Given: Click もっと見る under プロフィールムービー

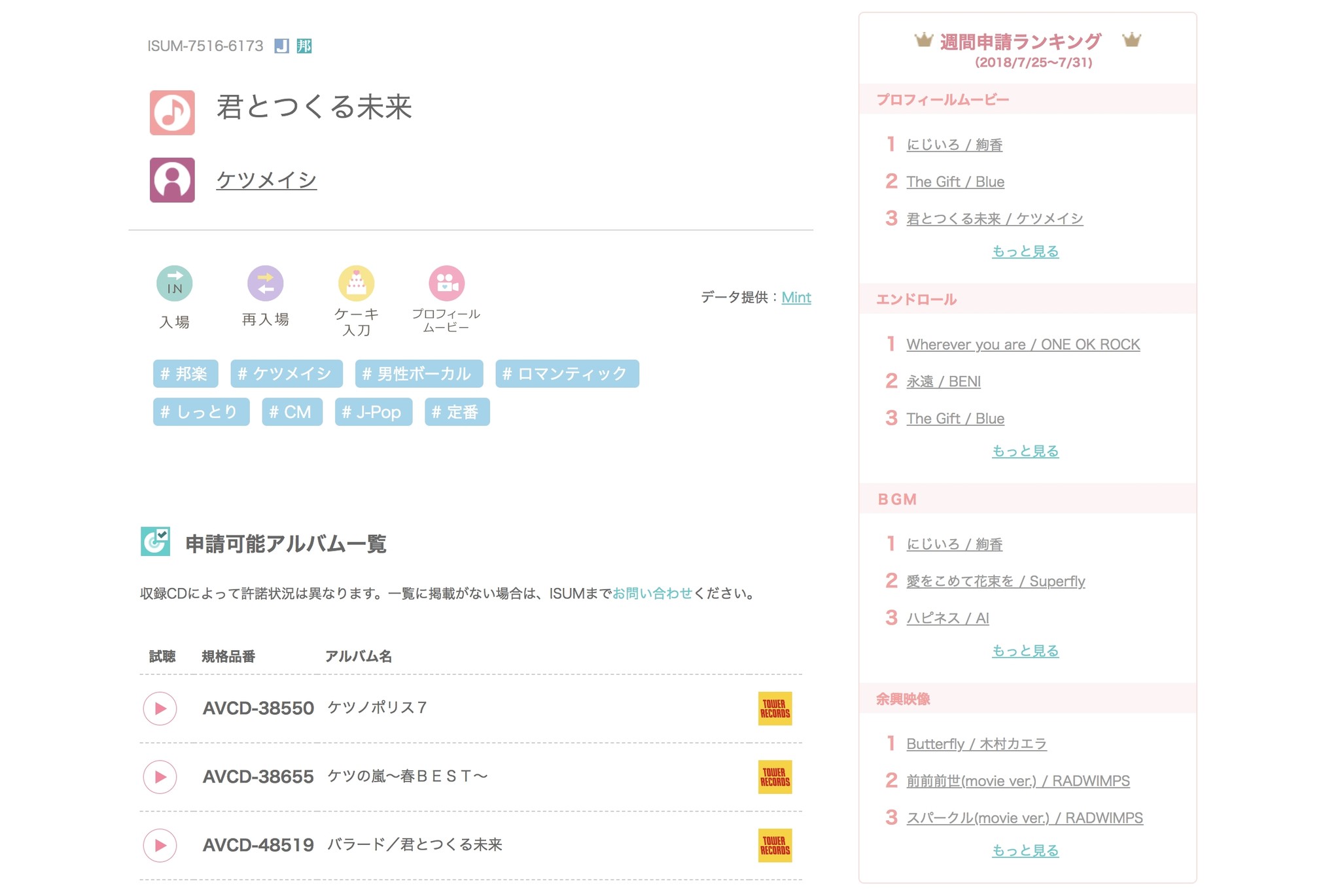Looking at the screenshot, I should point(1025,251).
